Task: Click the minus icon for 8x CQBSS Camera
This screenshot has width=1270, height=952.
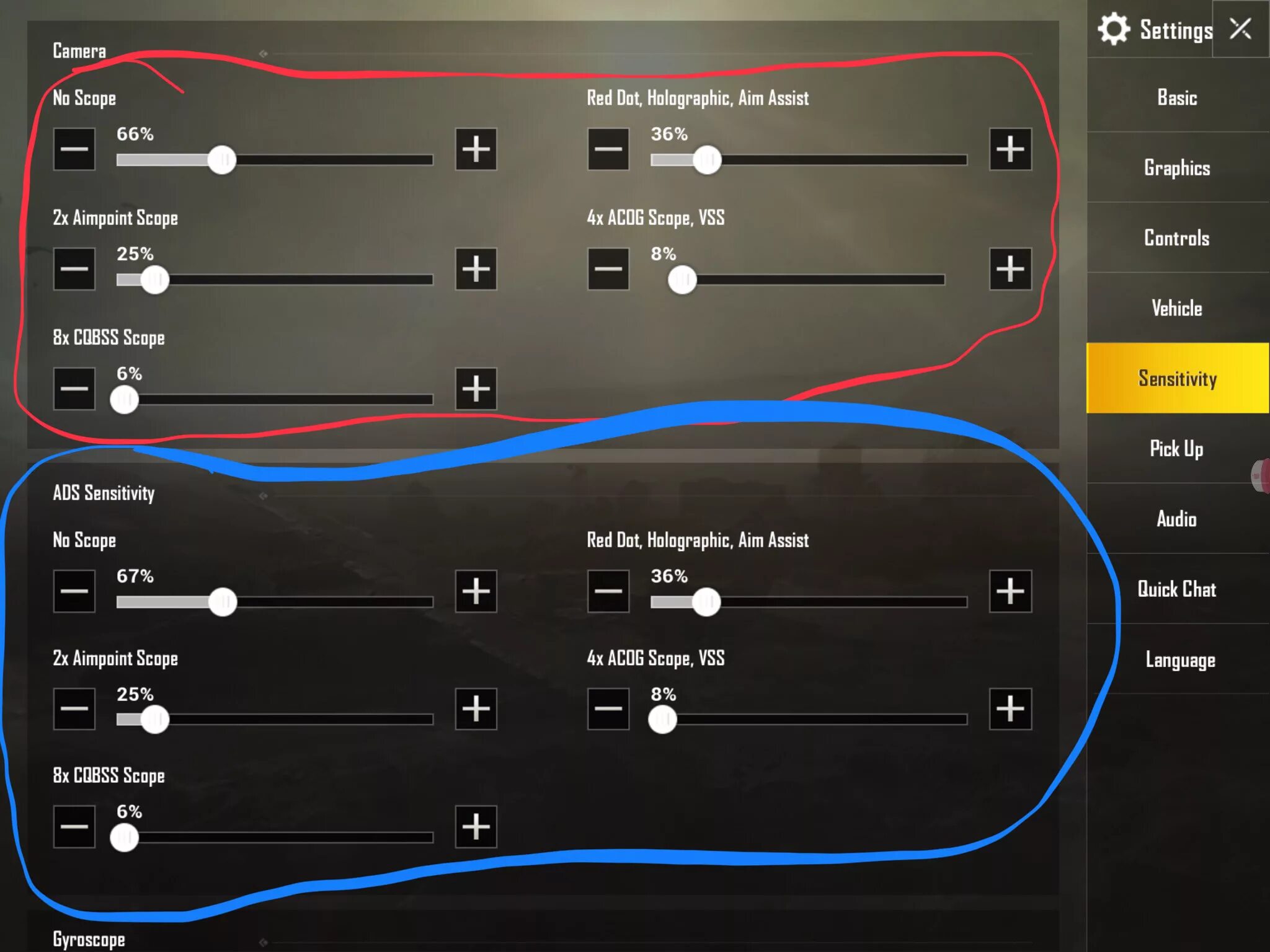Action: pos(75,389)
